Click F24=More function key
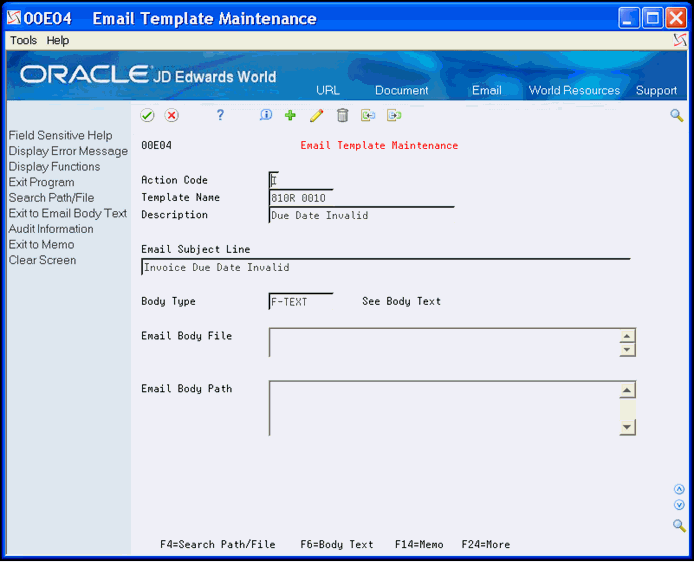 (486, 544)
